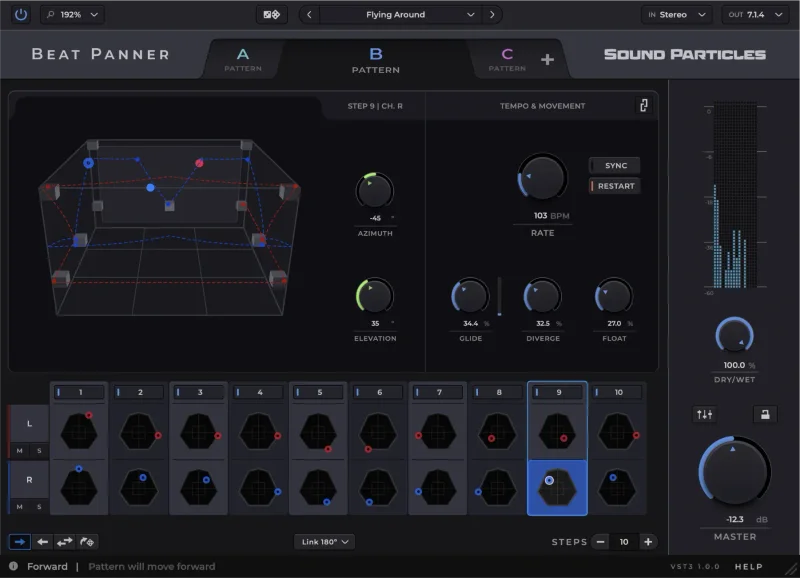Click the Float knob
Viewport: 800px width, 578px height.
click(614, 295)
